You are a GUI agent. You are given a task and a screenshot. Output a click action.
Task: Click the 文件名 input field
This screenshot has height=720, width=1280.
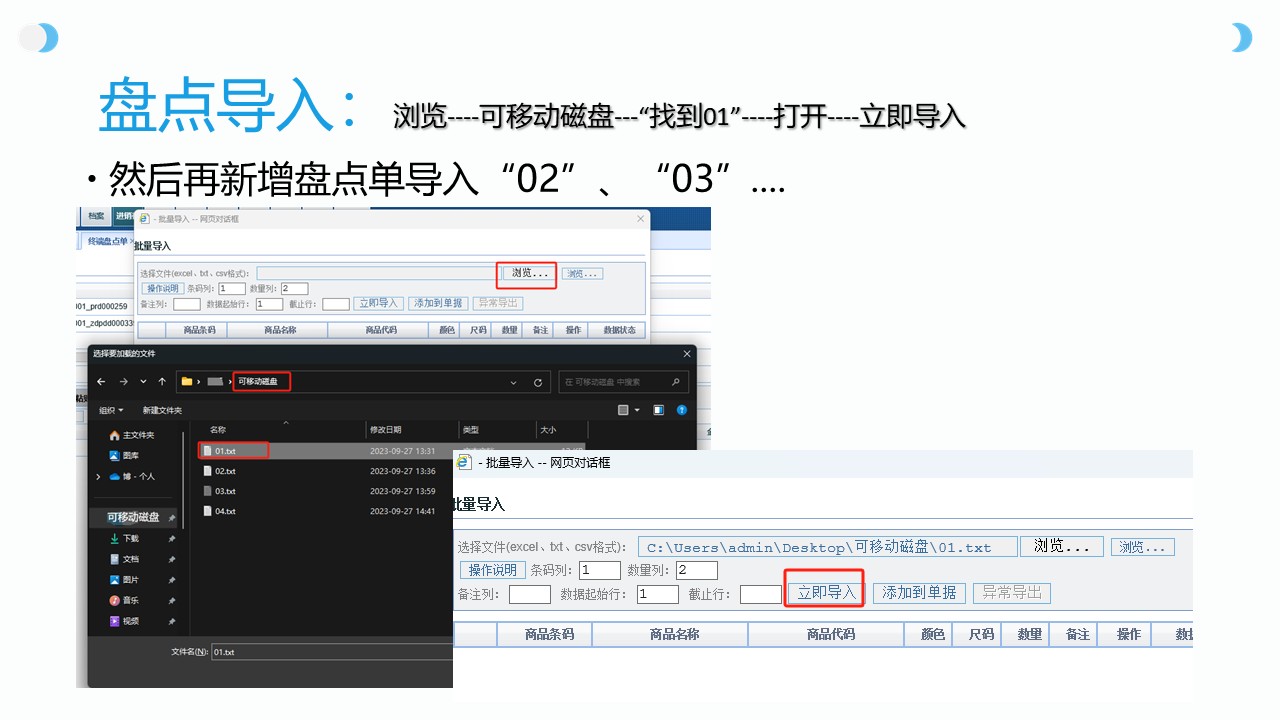(x=330, y=652)
